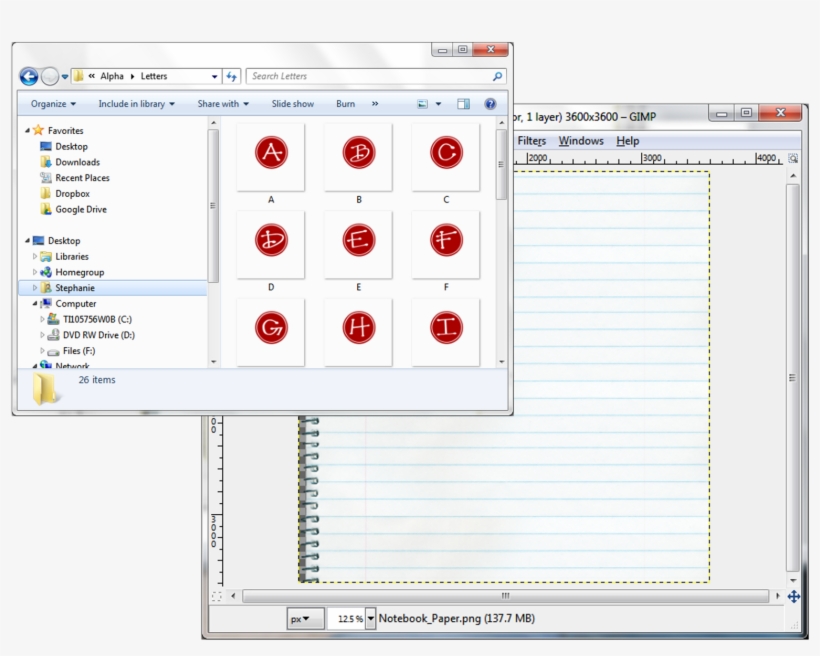The width and height of the screenshot is (820, 656).
Task: Click the Slide show button
Action: 292,104
